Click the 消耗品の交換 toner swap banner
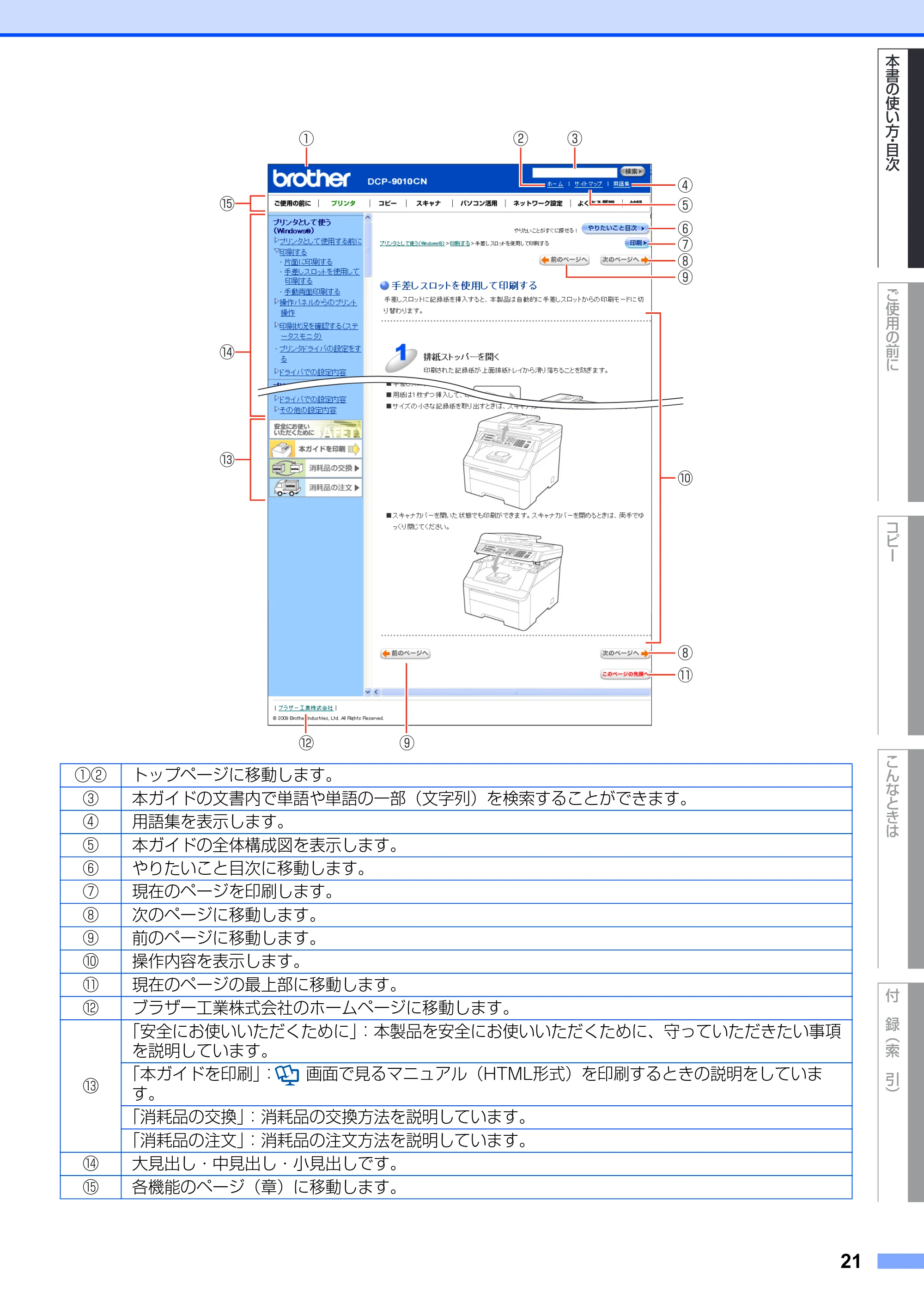This screenshot has width=924, height=1304. point(315,468)
